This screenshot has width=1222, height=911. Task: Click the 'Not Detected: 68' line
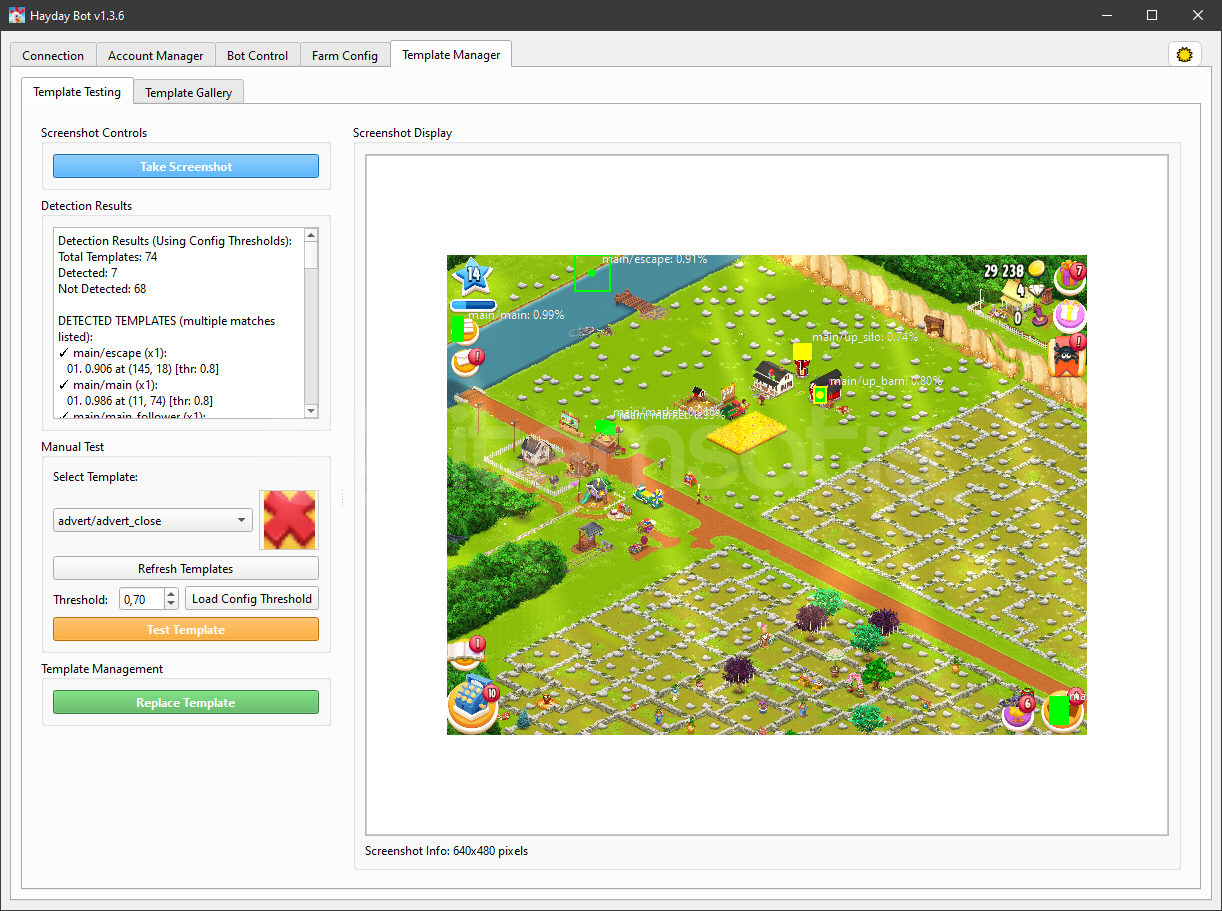102,289
